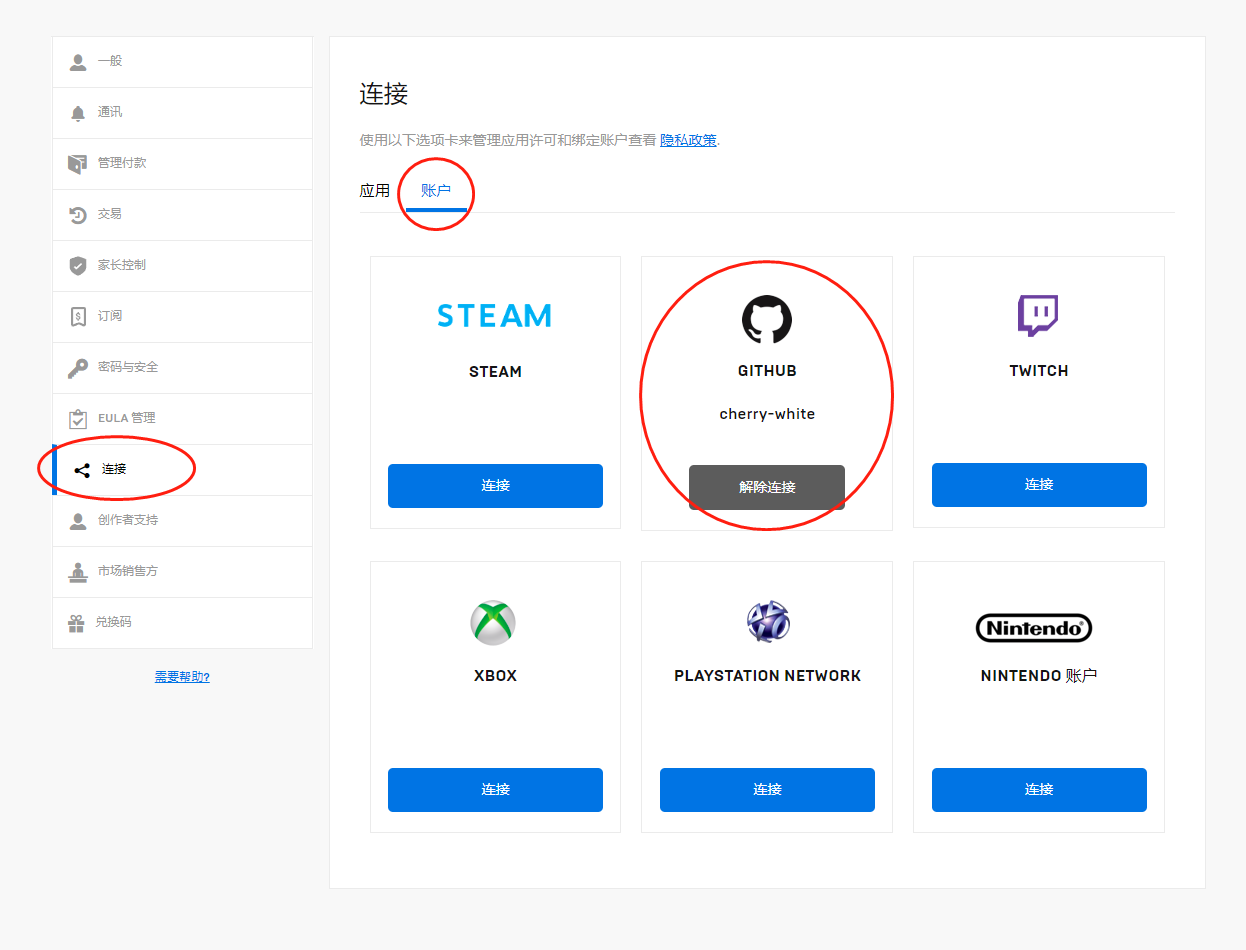Viewport: 1246px width, 950px height.
Task: Connect the Xbox account
Action: coord(495,790)
